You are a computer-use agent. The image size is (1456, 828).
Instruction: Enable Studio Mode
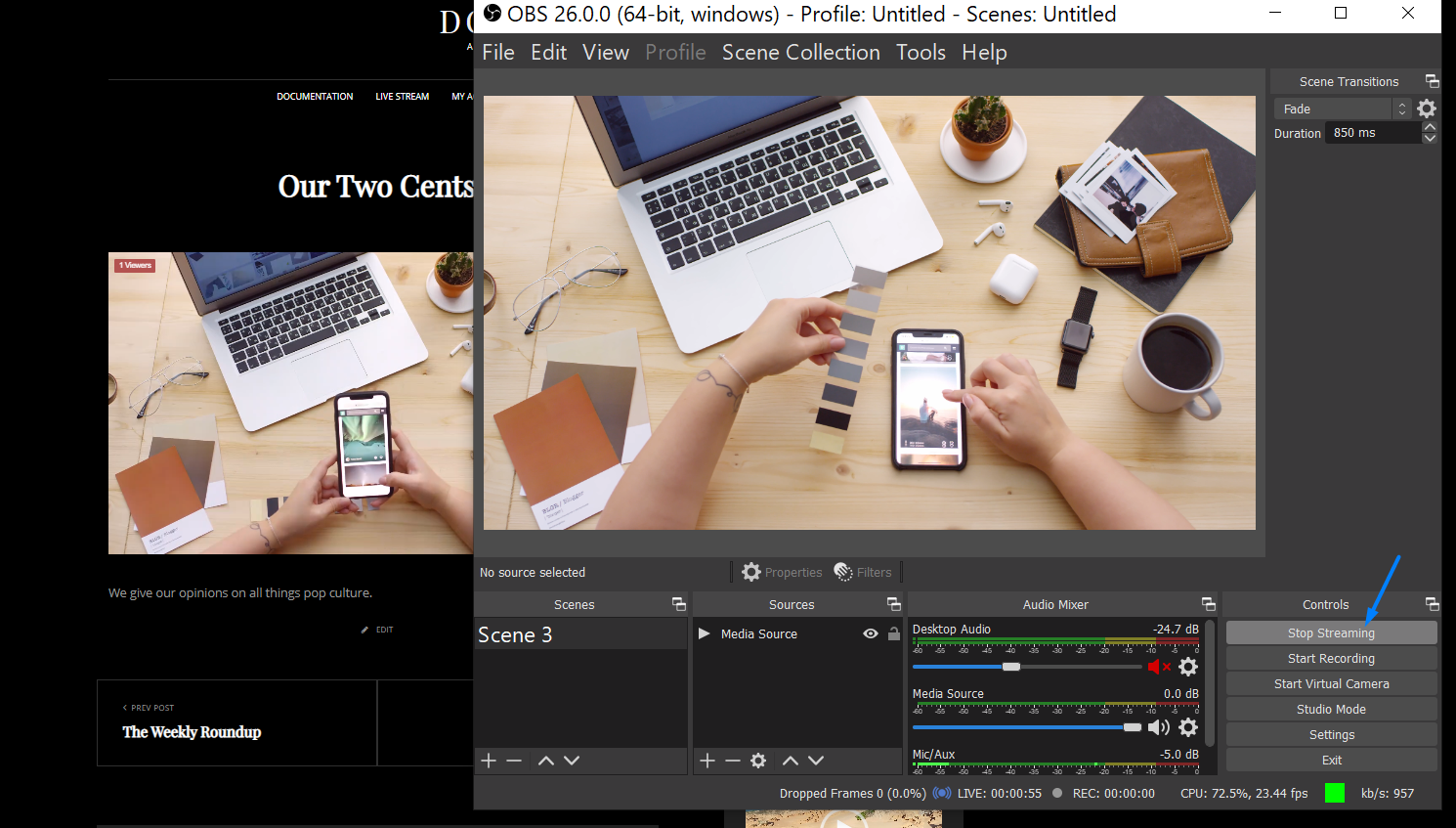tap(1331, 709)
